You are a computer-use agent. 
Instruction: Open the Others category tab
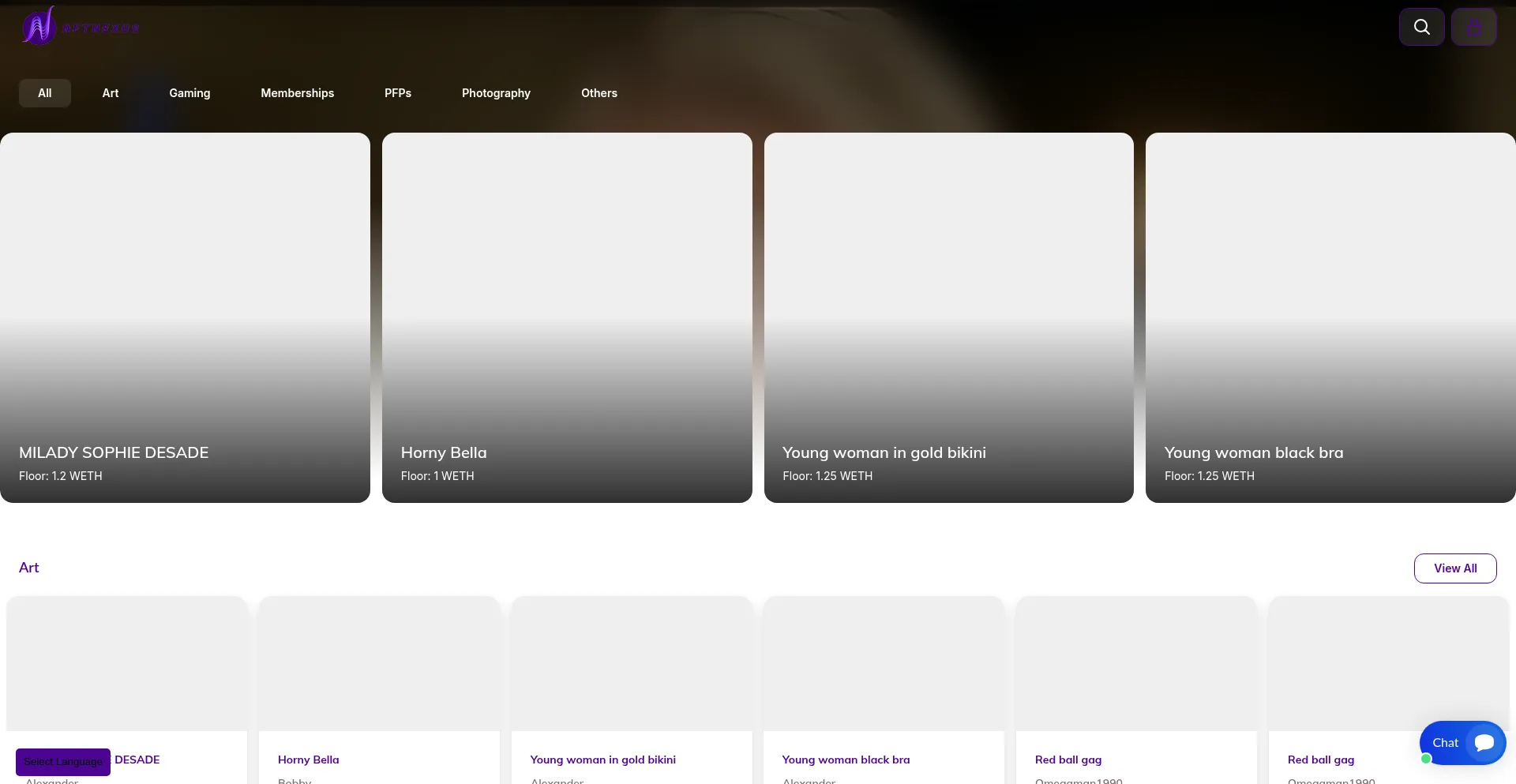599,93
